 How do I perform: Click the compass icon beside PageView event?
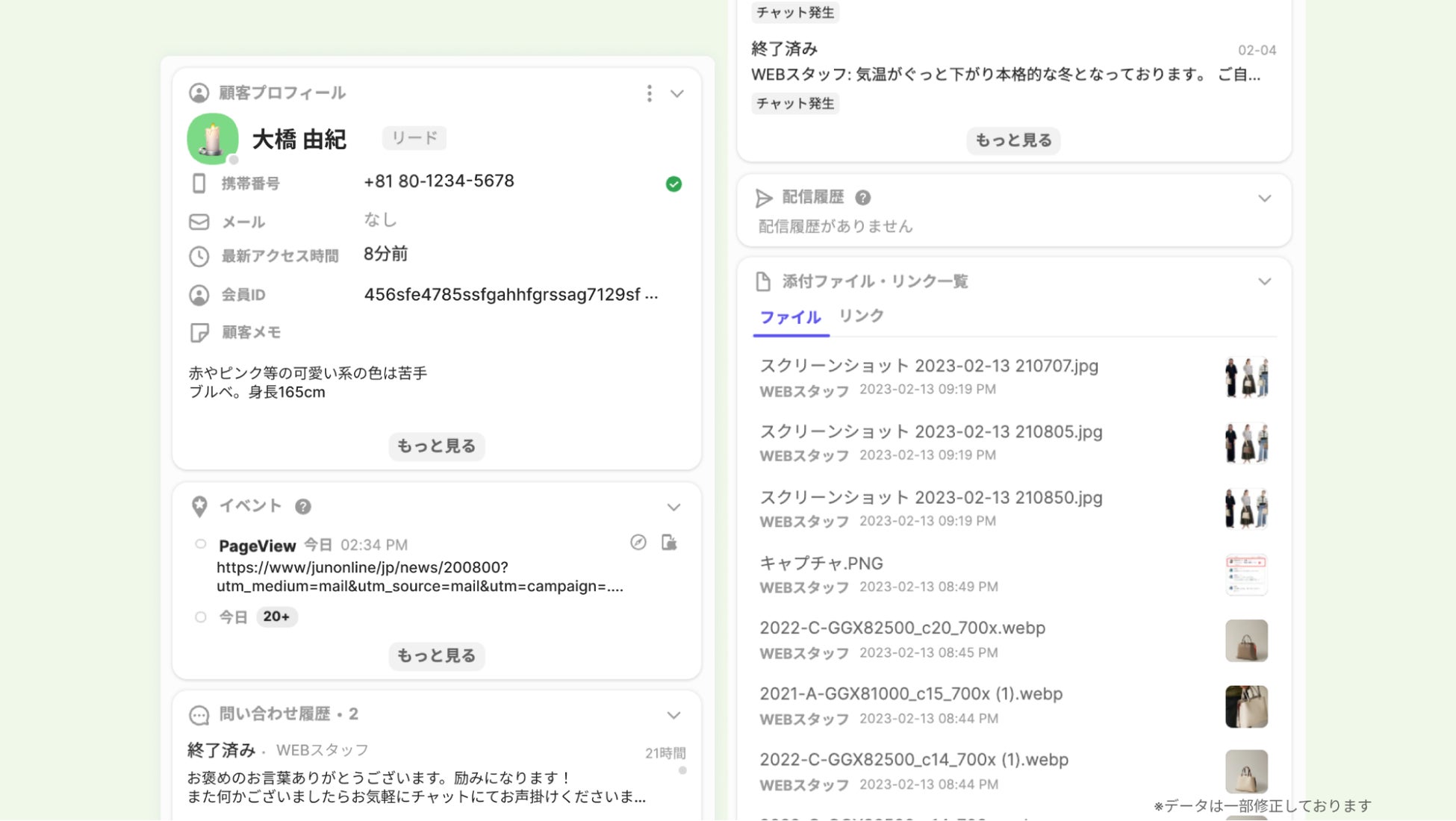638,543
